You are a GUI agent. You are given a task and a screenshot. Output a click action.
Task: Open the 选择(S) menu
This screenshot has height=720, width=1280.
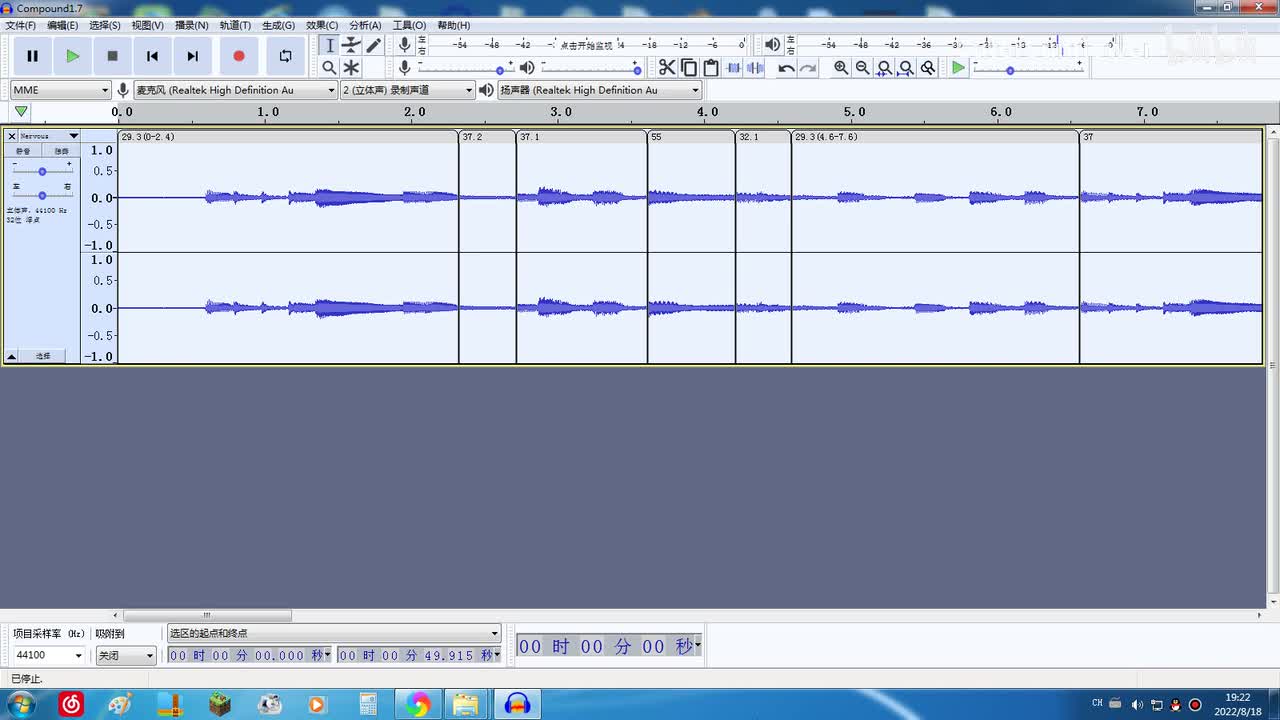(105, 25)
